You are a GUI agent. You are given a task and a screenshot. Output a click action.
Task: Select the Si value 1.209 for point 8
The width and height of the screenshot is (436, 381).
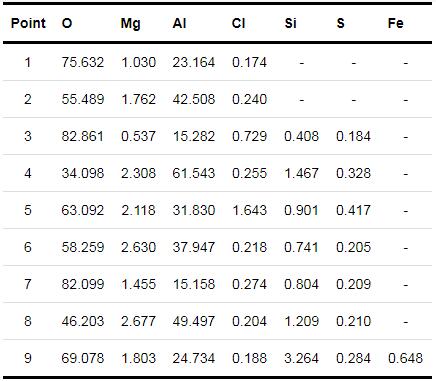point(301,321)
